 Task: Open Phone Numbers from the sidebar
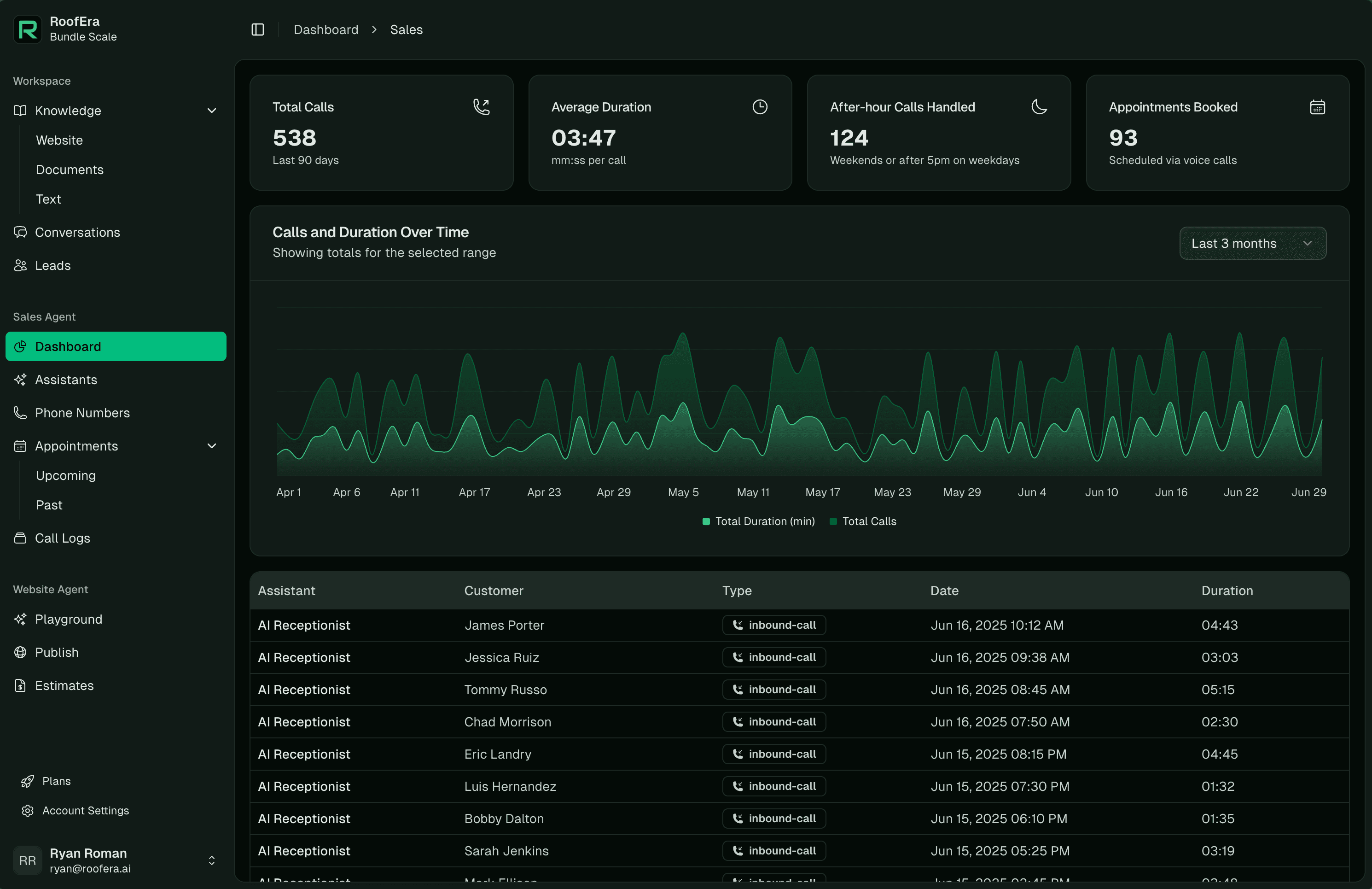point(82,412)
